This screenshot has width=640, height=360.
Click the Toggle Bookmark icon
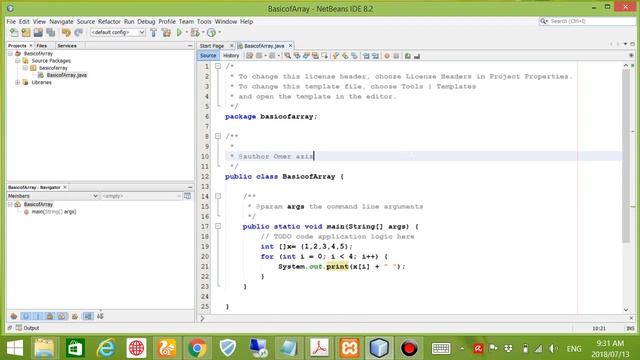click(x=354, y=56)
